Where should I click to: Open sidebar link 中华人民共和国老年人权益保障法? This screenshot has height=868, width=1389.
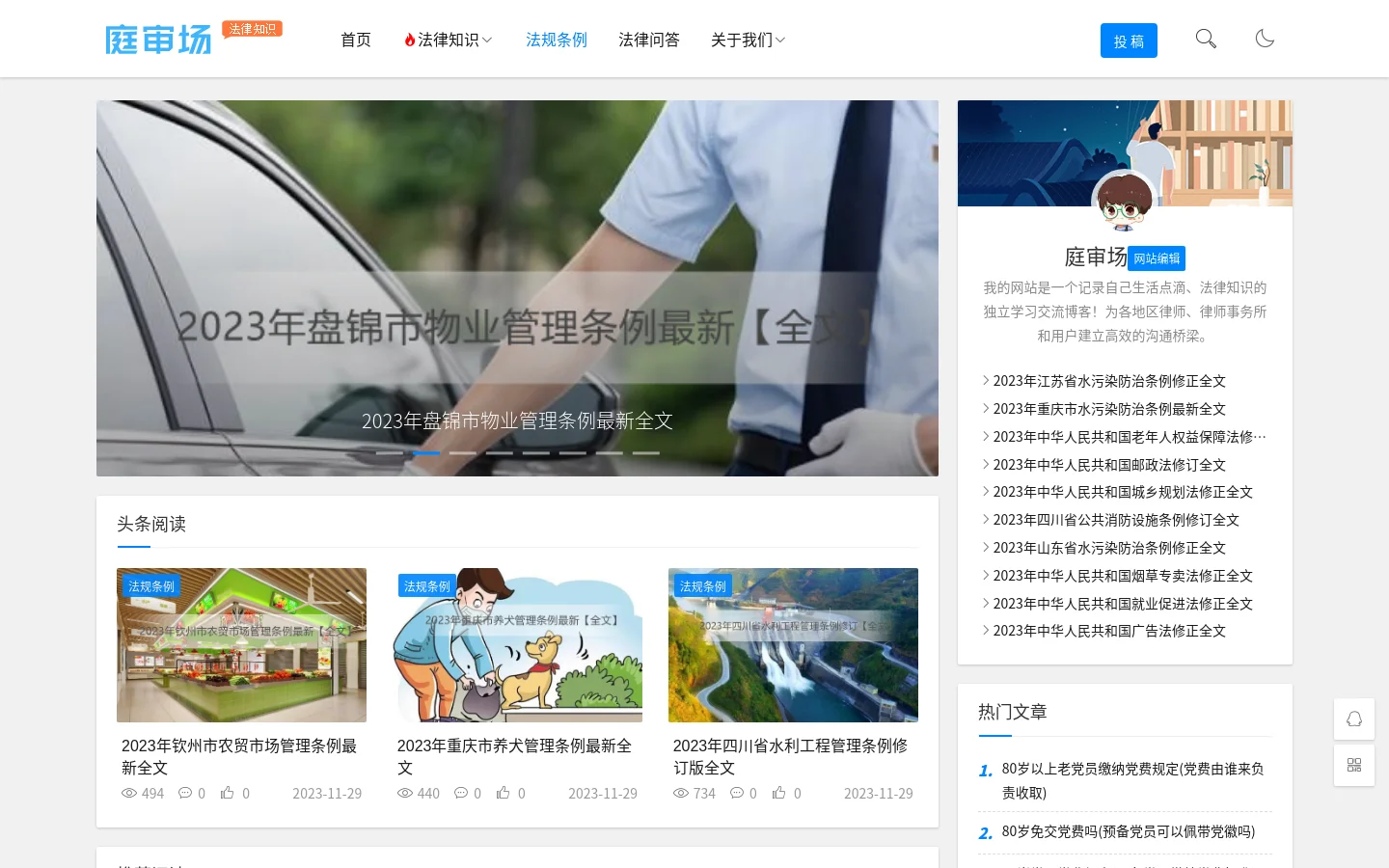(x=1130, y=437)
